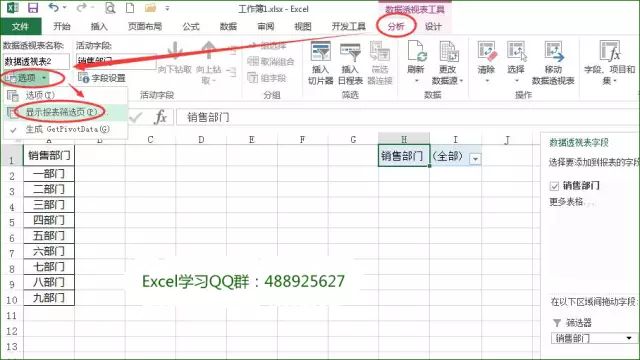
Task: Toggle the 销售部门 field checkbox
Action: pyautogui.click(x=554, y=186)
